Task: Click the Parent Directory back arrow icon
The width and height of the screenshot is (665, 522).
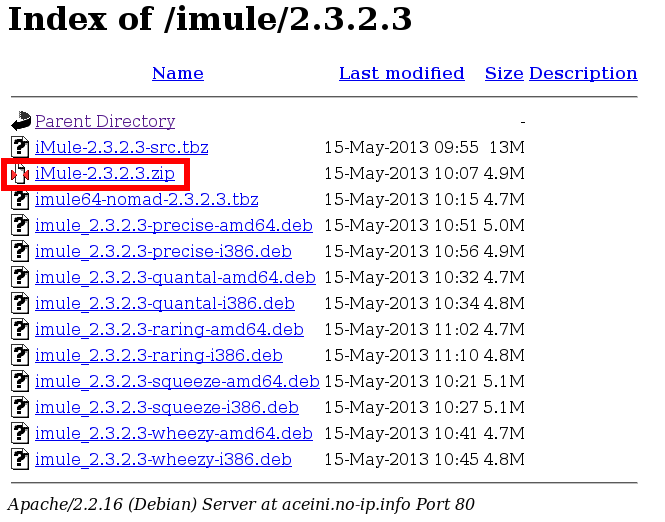Action: [x=21, y=122]
